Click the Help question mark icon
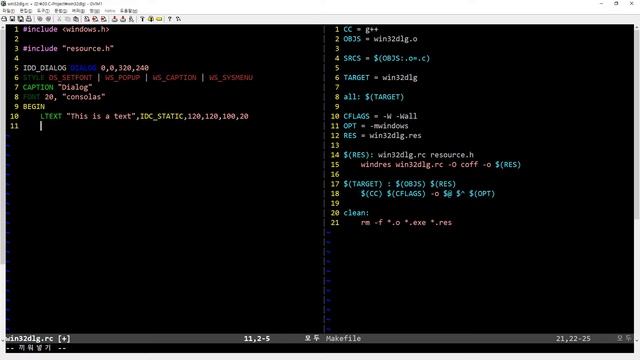 pos(170,19)
